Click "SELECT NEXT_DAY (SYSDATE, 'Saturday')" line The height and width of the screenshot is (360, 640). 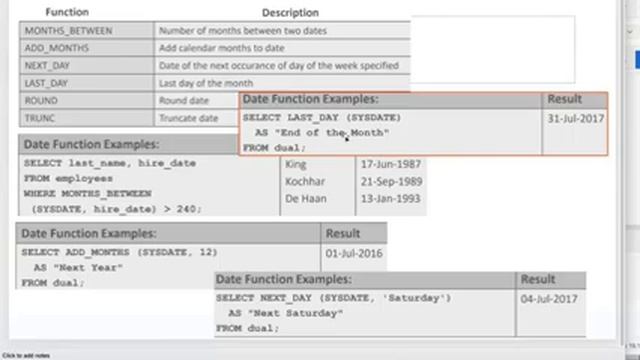(x=334, y=298)
